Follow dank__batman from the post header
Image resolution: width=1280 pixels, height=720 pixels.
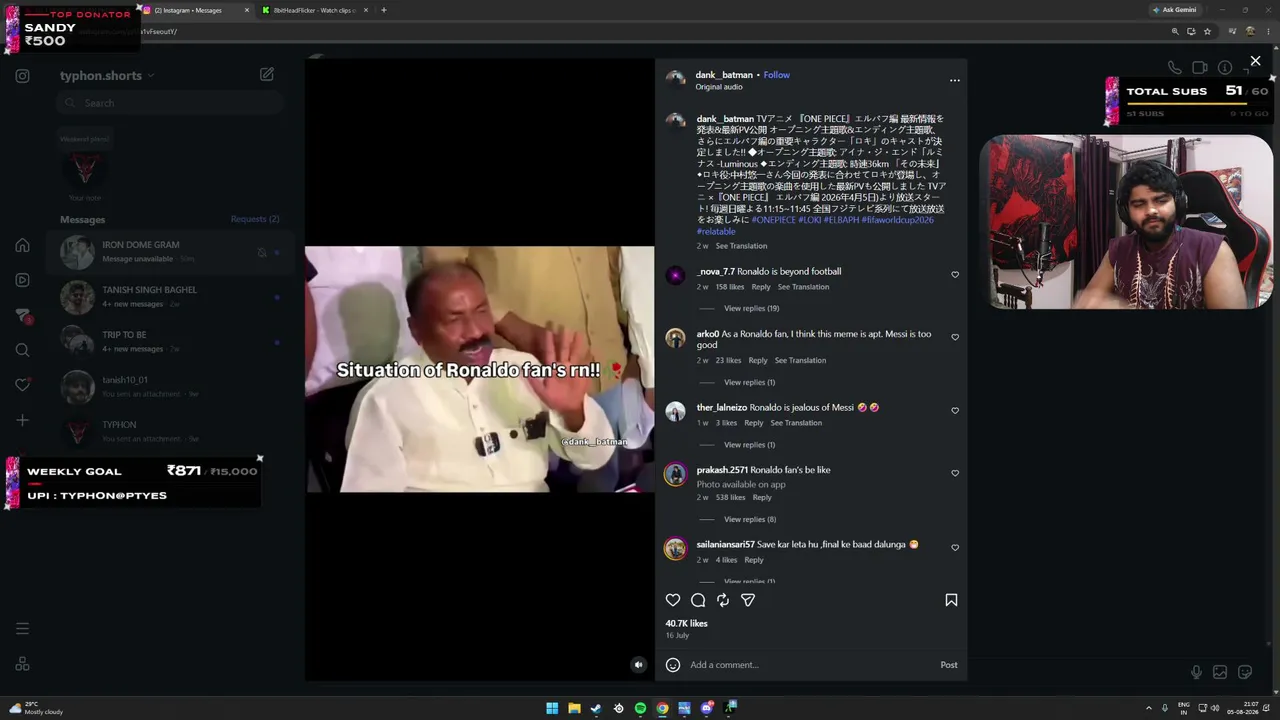[777, 75]
